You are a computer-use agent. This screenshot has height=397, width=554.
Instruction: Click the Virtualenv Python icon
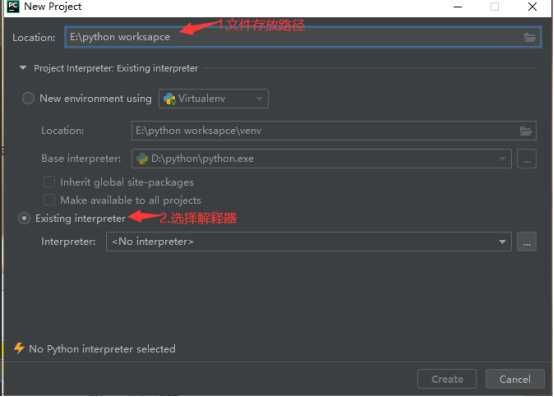[x=169, y=99]
